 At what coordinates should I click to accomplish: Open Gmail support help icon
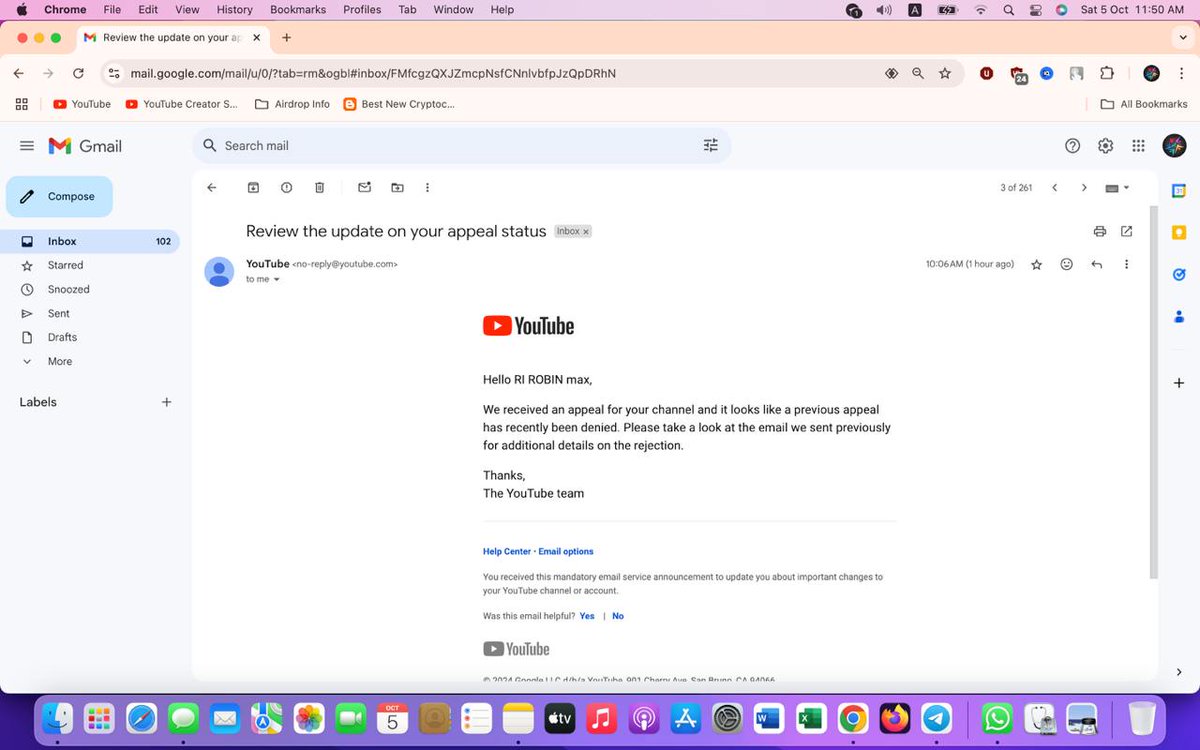tap(1073, 146)
